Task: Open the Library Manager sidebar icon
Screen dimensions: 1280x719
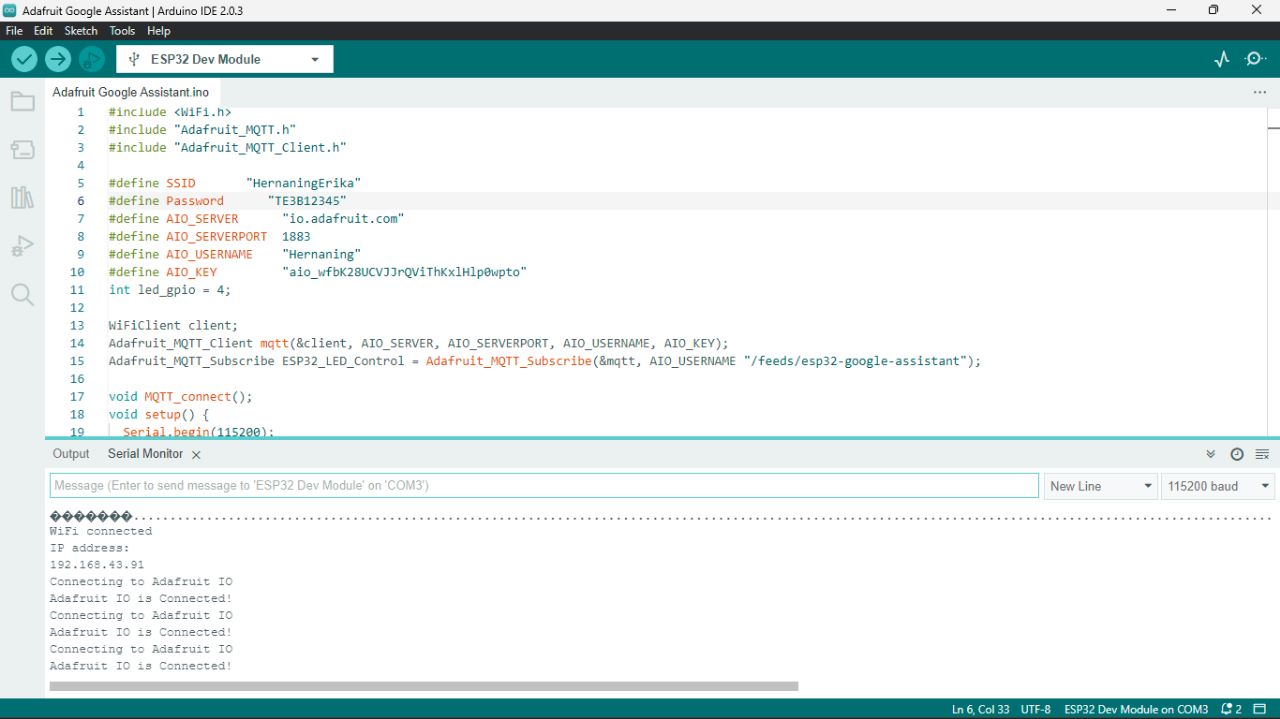Action: point(22,198)
